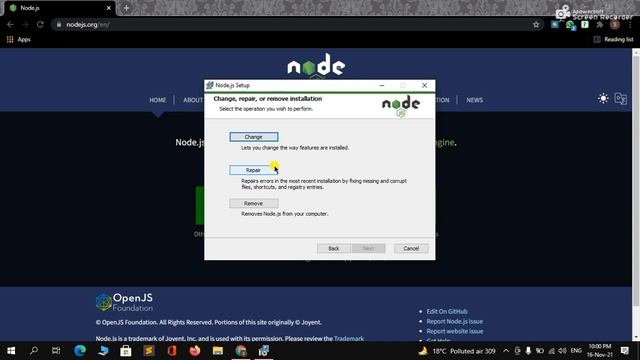
Task: Cancel the Node.js Setup wizard
Action: tap(411, 248)
